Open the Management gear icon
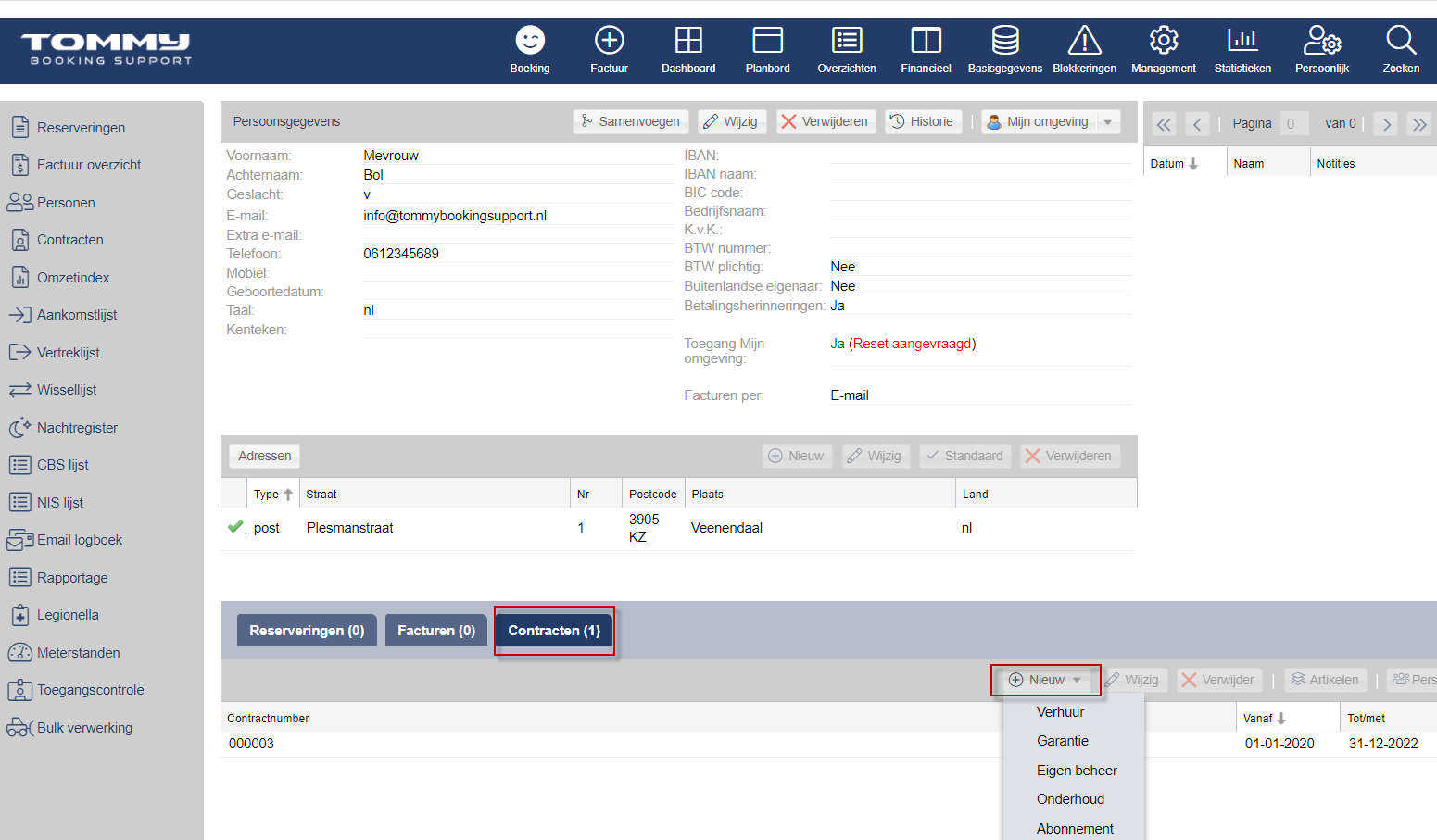This screenshot has height=840, width=1437. tap(1164, 41)
